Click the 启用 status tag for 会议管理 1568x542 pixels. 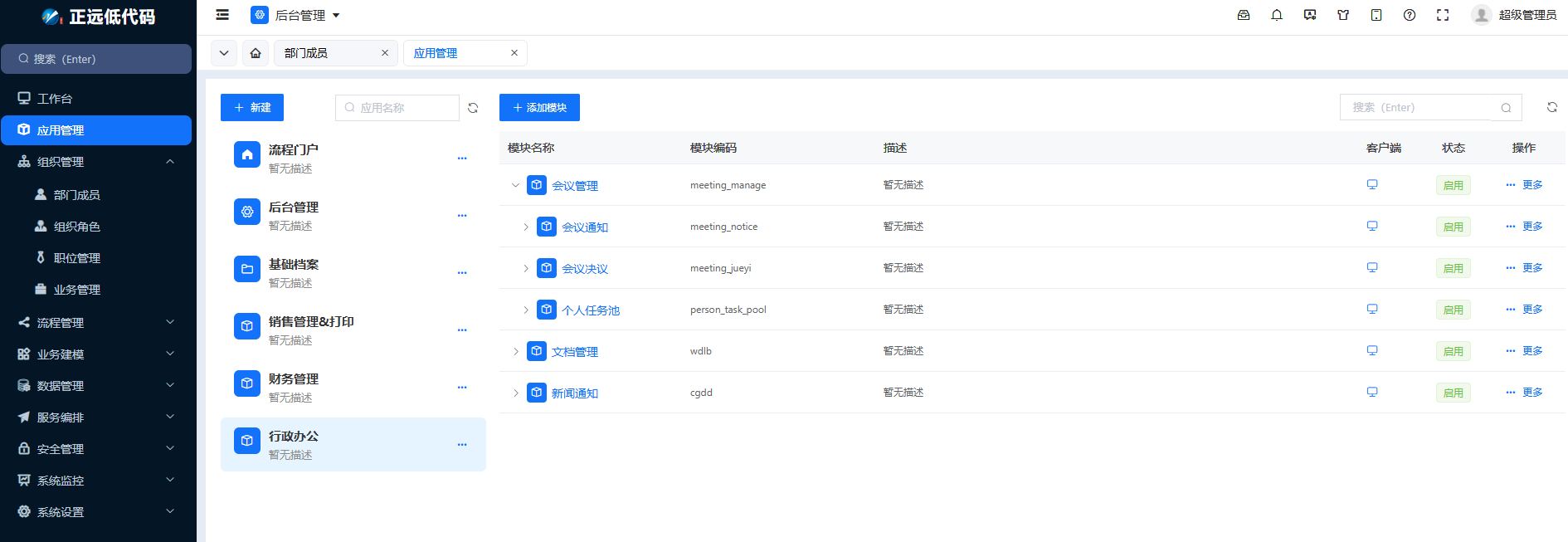(1453, 185)
